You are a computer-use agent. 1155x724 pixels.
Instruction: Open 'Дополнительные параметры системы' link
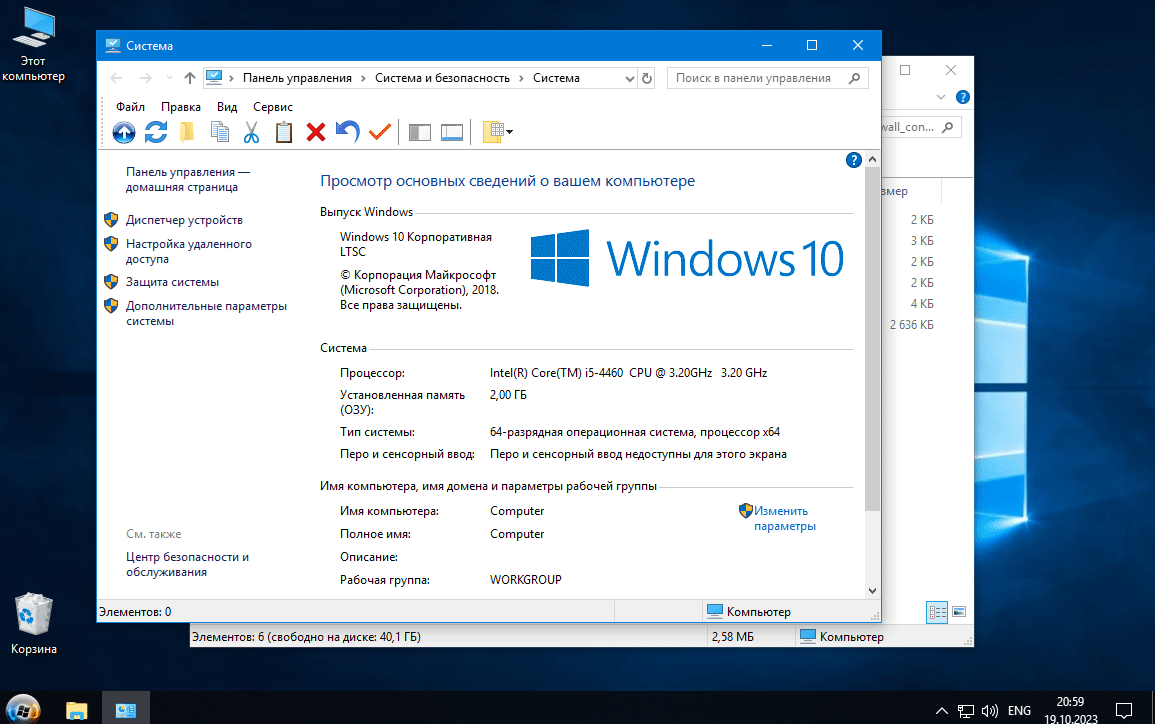pyautogui.click(x=206, y=313)
